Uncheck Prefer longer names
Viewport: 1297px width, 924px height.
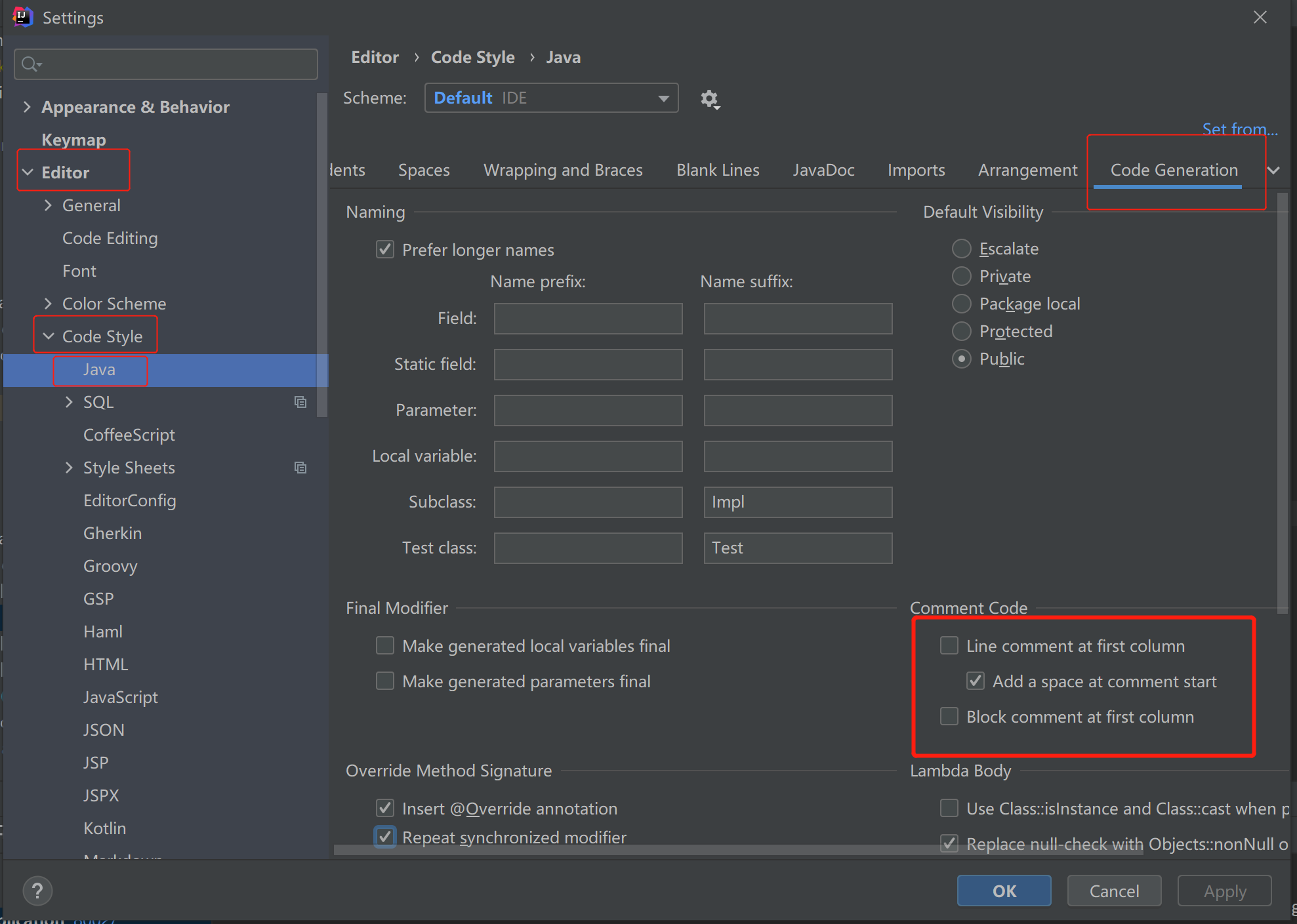(x=385, y=250)
